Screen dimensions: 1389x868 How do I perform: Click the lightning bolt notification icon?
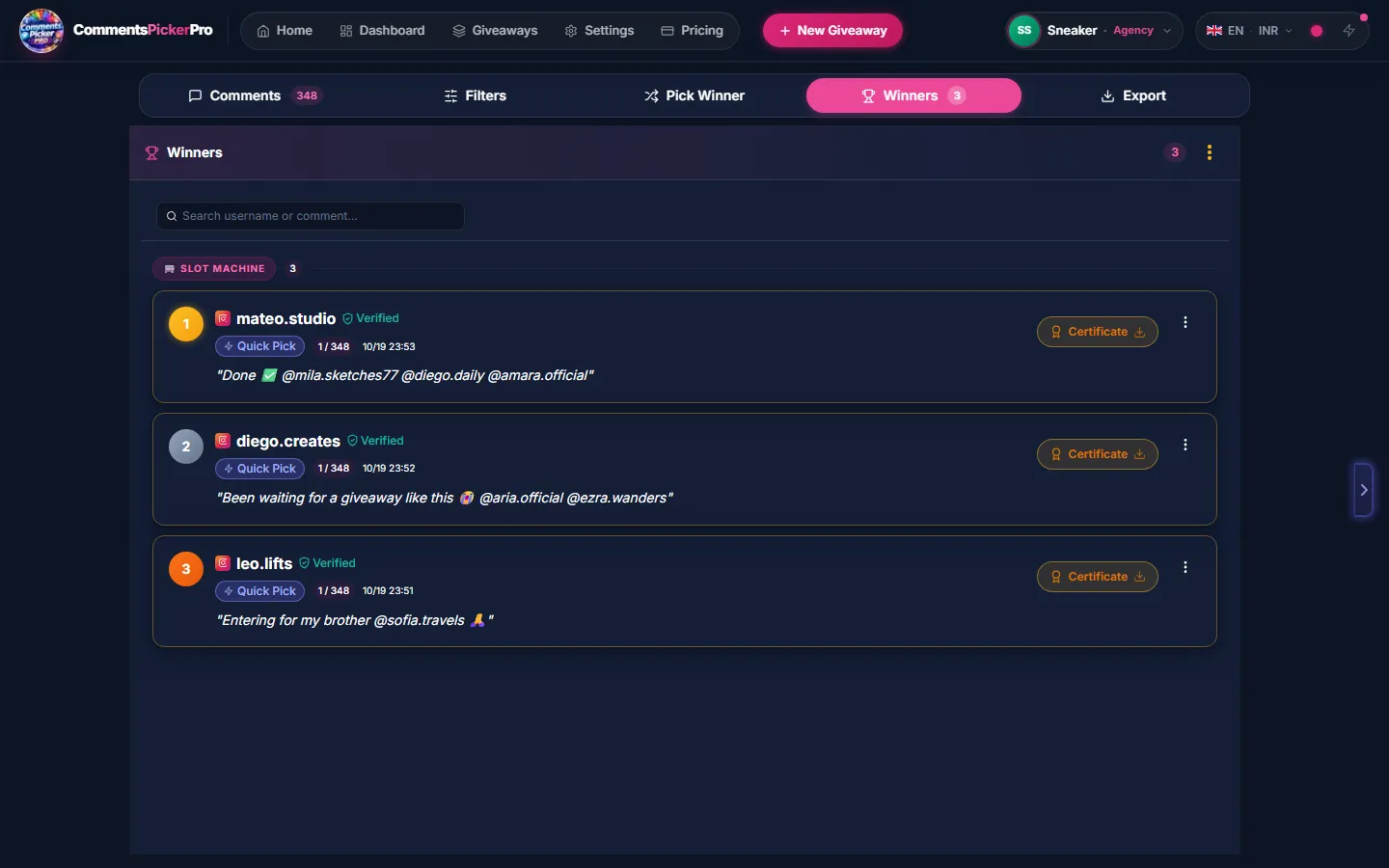(1349, 31)
